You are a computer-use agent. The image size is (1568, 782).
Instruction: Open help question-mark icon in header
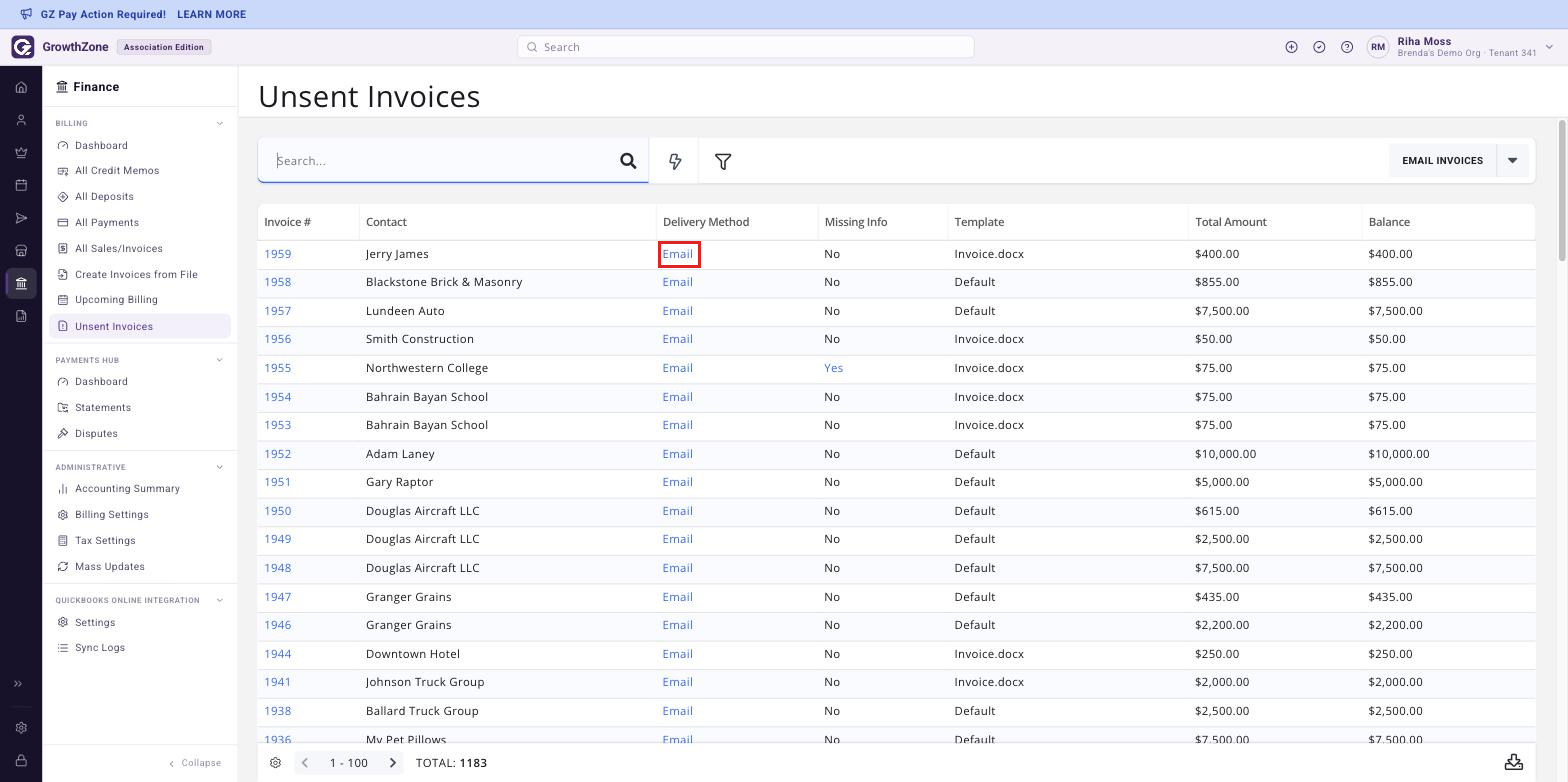tap(1347, 47)
